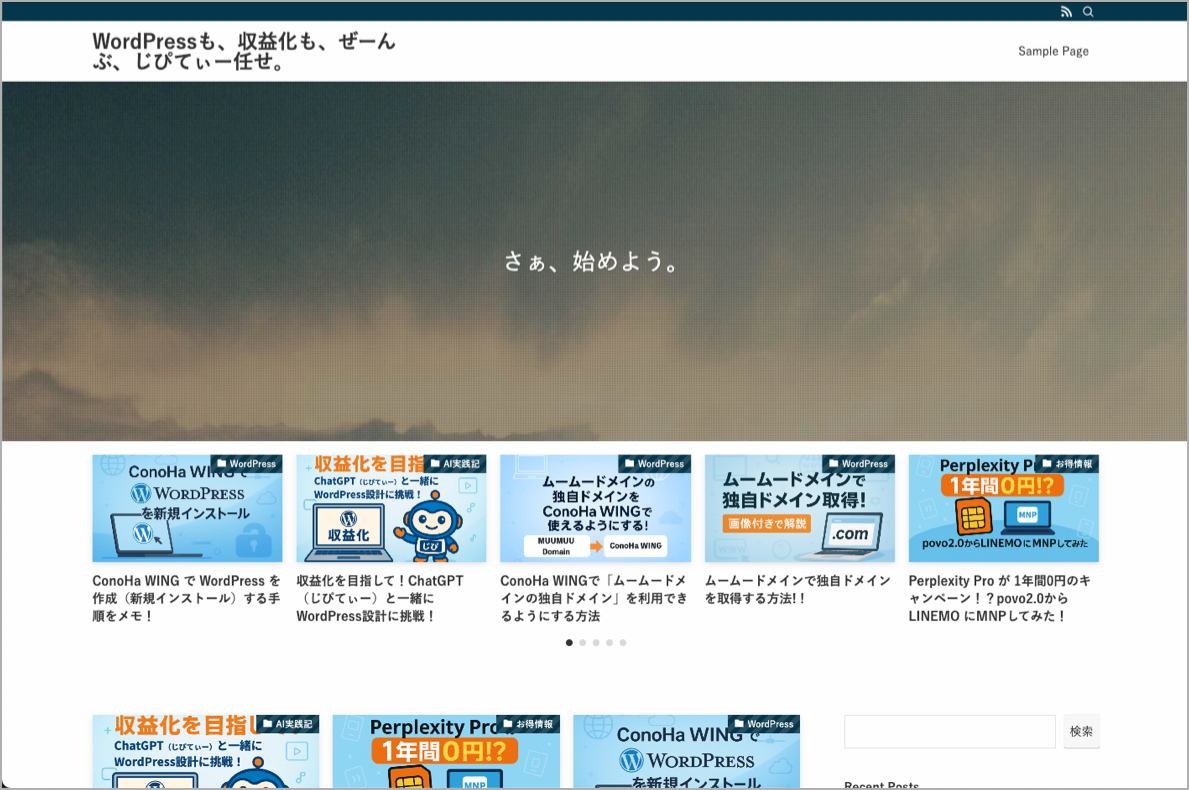This screenshot has width=1189, height=790.
Task: Select second carousel pagination dot
Action: point(582,643)
